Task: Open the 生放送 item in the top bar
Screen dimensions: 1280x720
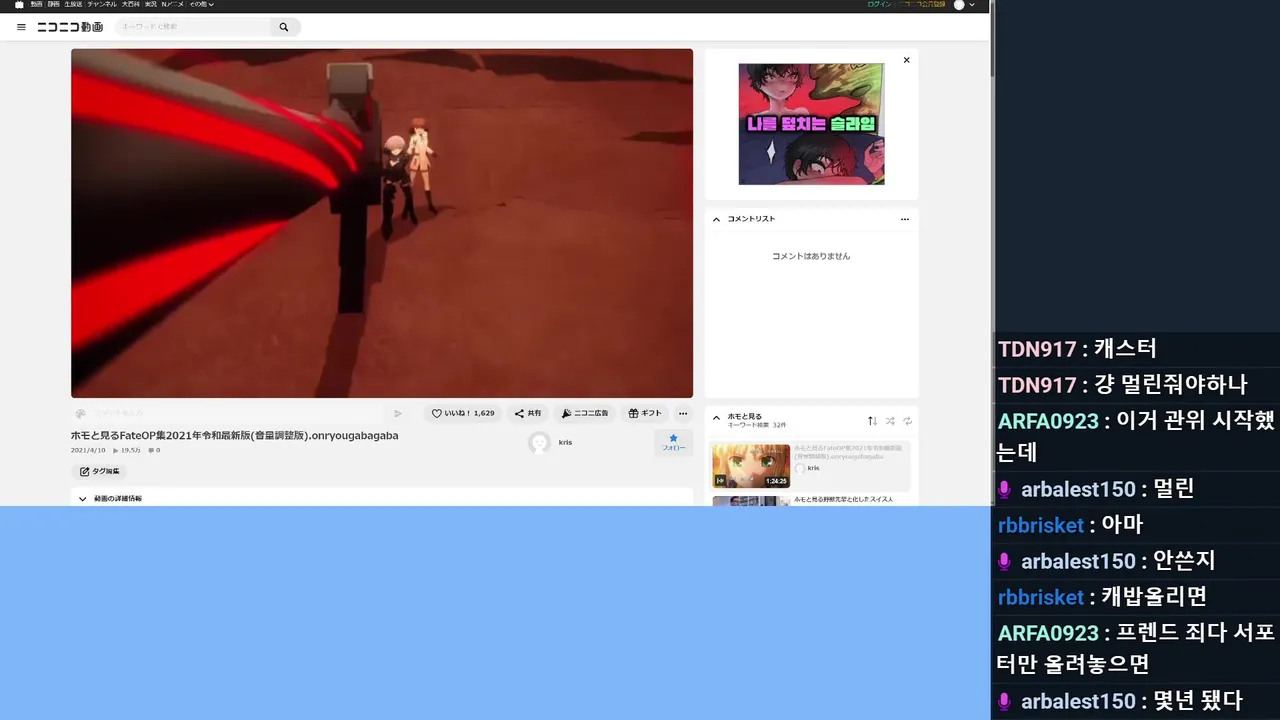Action: 73,5
